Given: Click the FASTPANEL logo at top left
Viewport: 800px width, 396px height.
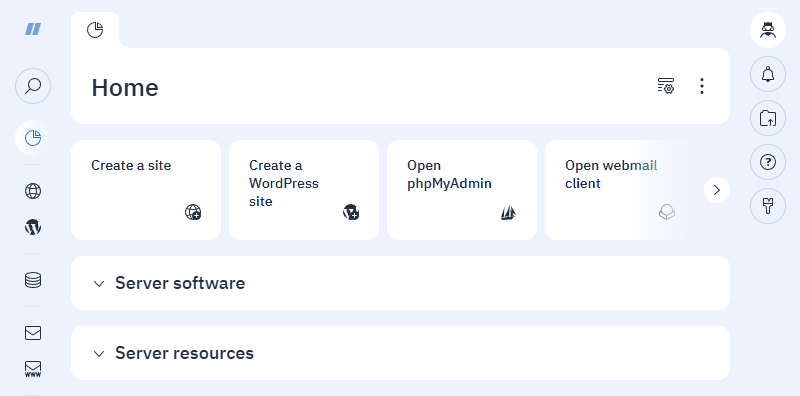Looking at the screenshot, I should [33, 29].
